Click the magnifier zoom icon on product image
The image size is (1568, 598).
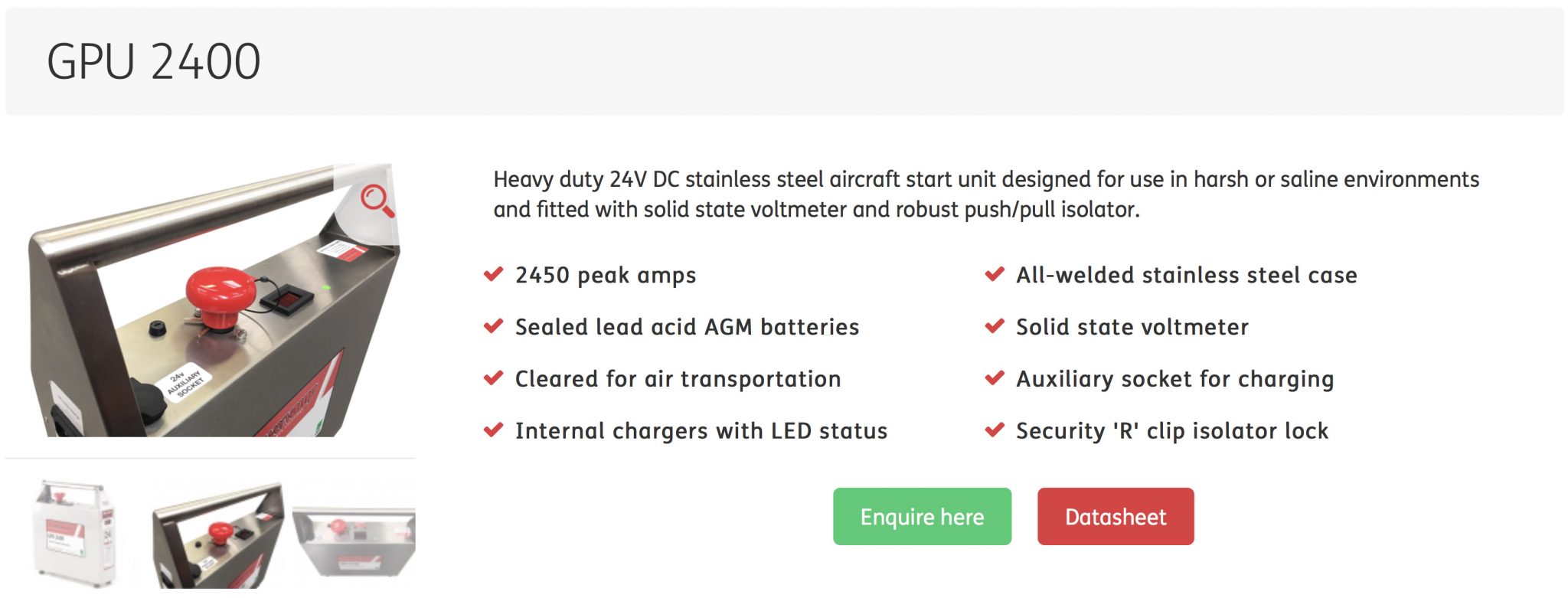(377, 201)
